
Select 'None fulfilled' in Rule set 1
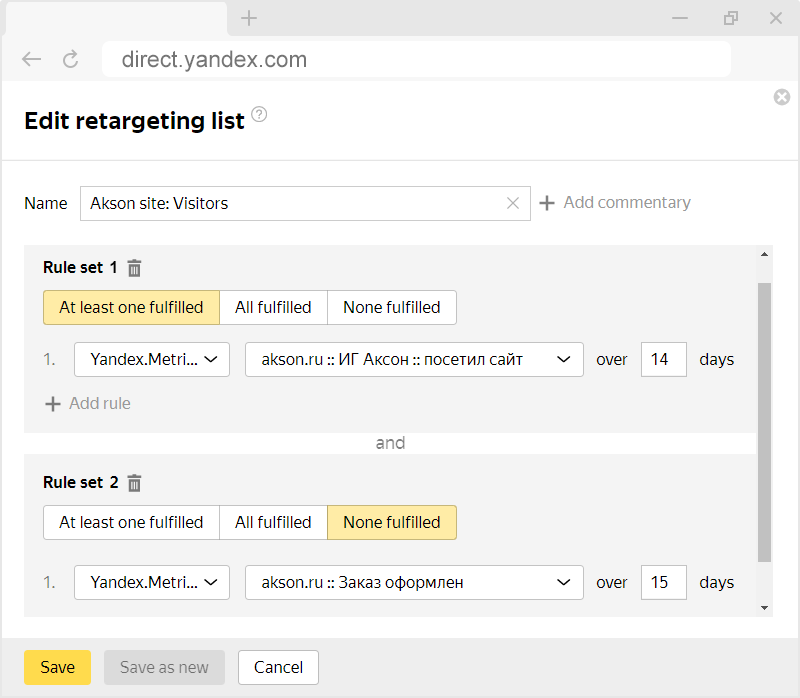(391, 308)
